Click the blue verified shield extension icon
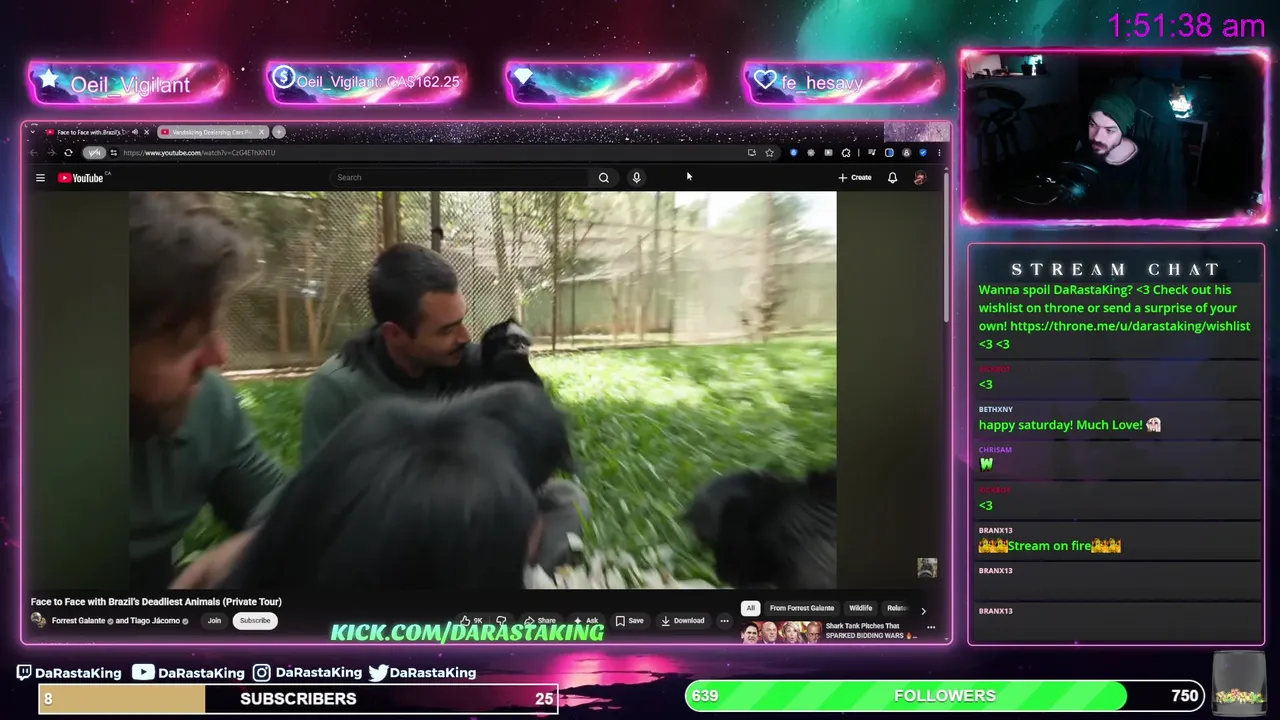The height and width of the screenshot is (720, 1280). 923,153
